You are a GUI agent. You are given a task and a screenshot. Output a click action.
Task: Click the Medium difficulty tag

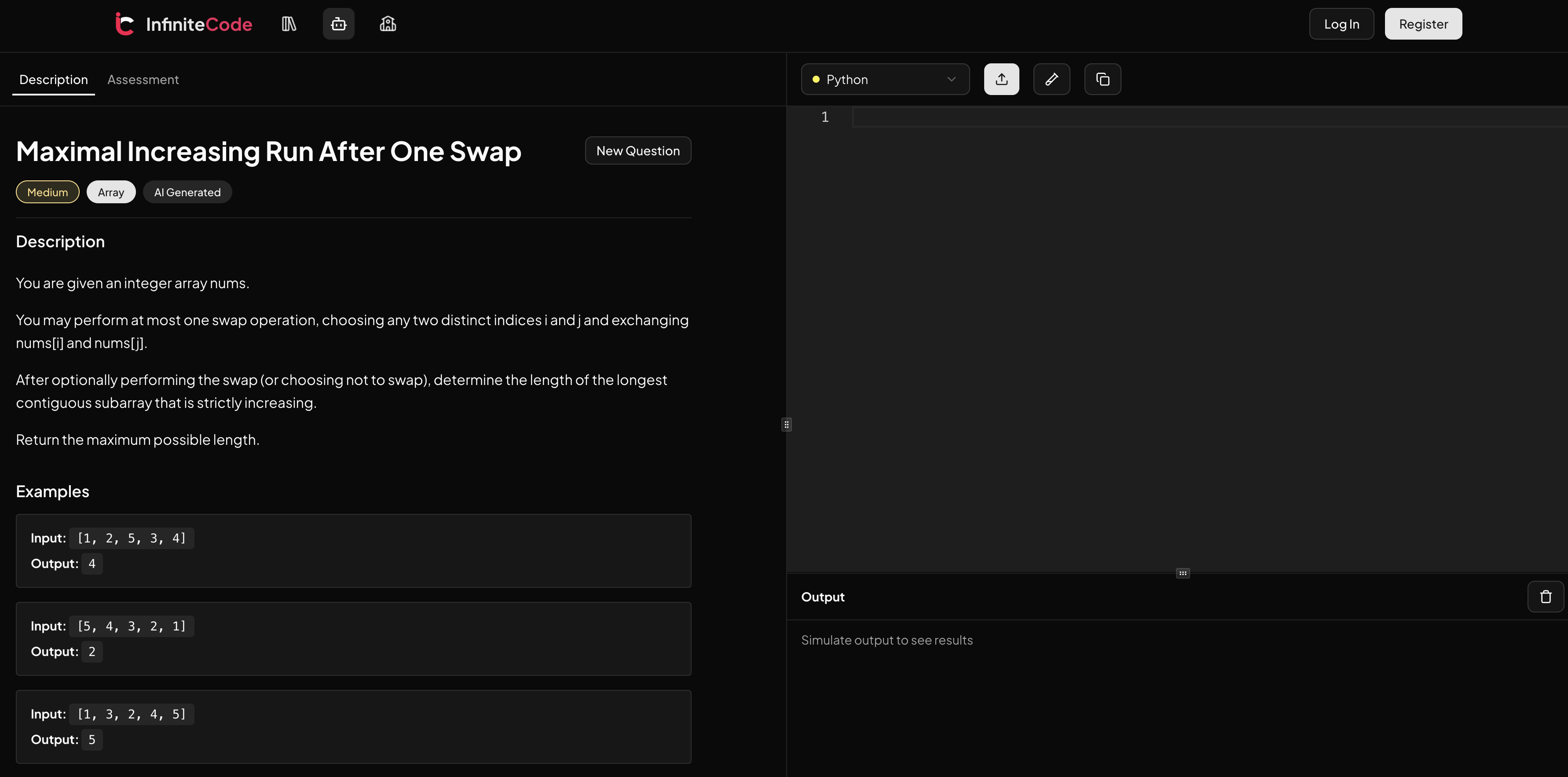[x=48, y=192]
